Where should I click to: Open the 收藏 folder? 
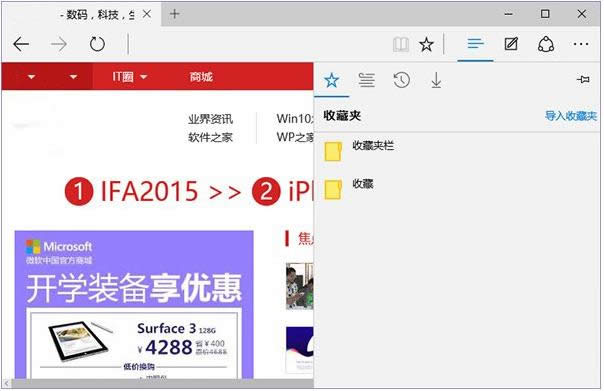click(x=456, y=189)
